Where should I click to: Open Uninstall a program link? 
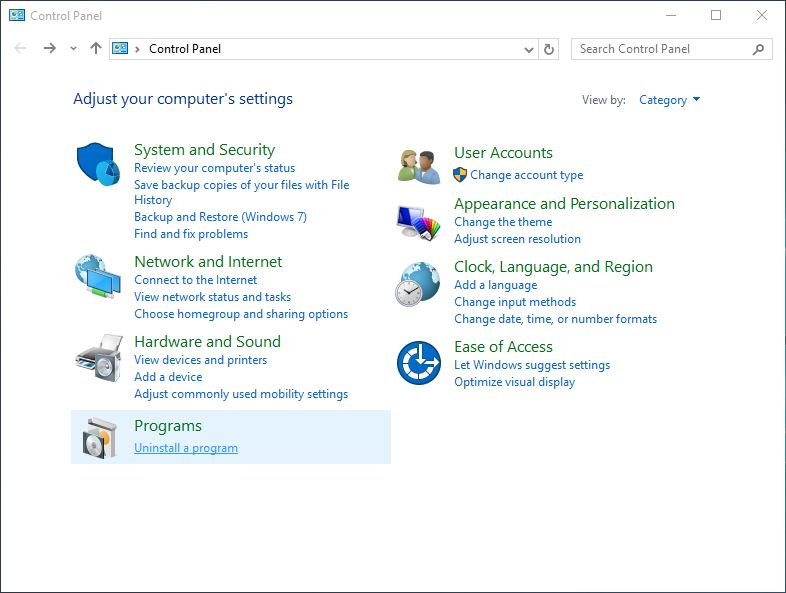pyautogui.click(x=186, y=448)
